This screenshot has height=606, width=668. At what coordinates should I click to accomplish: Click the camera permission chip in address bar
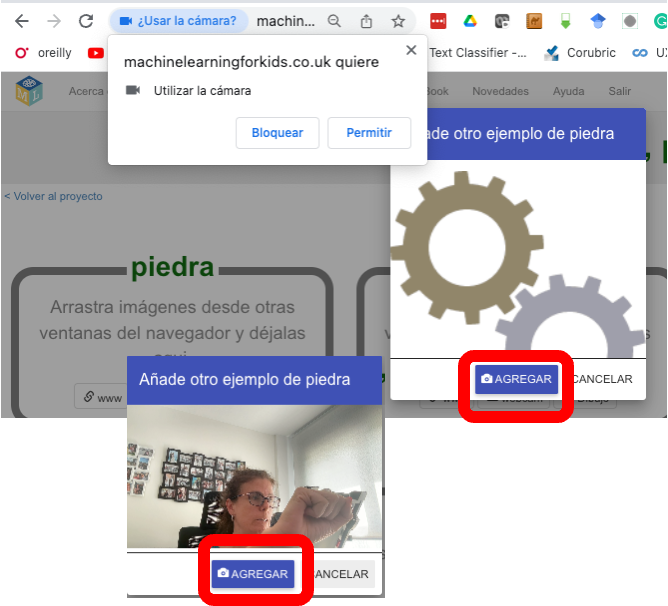point(178,21)
